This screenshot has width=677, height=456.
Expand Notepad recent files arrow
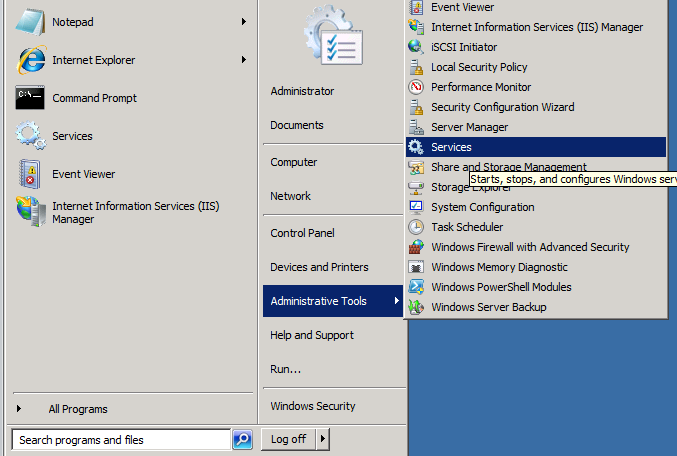244,22
